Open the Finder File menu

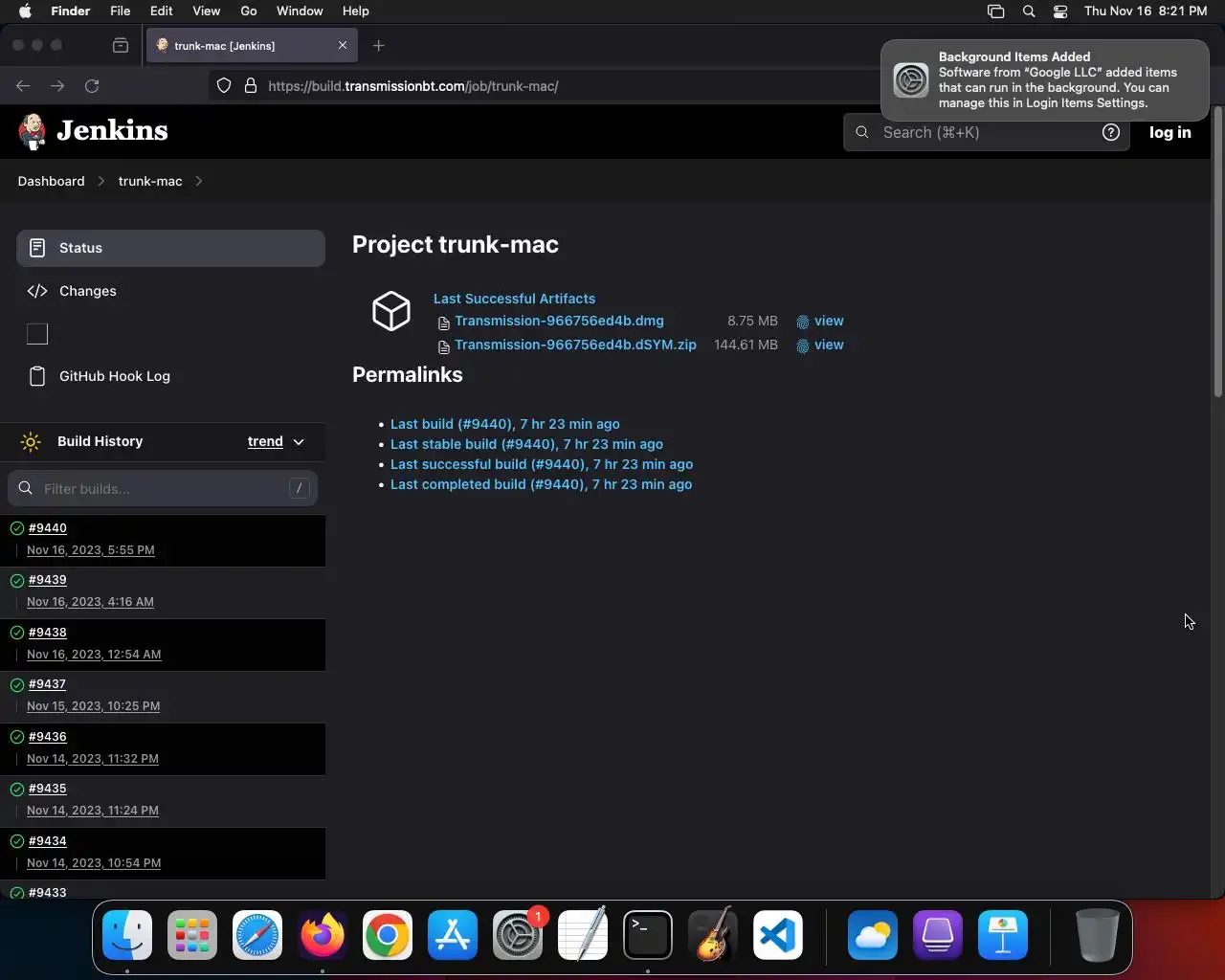point(121,11)
